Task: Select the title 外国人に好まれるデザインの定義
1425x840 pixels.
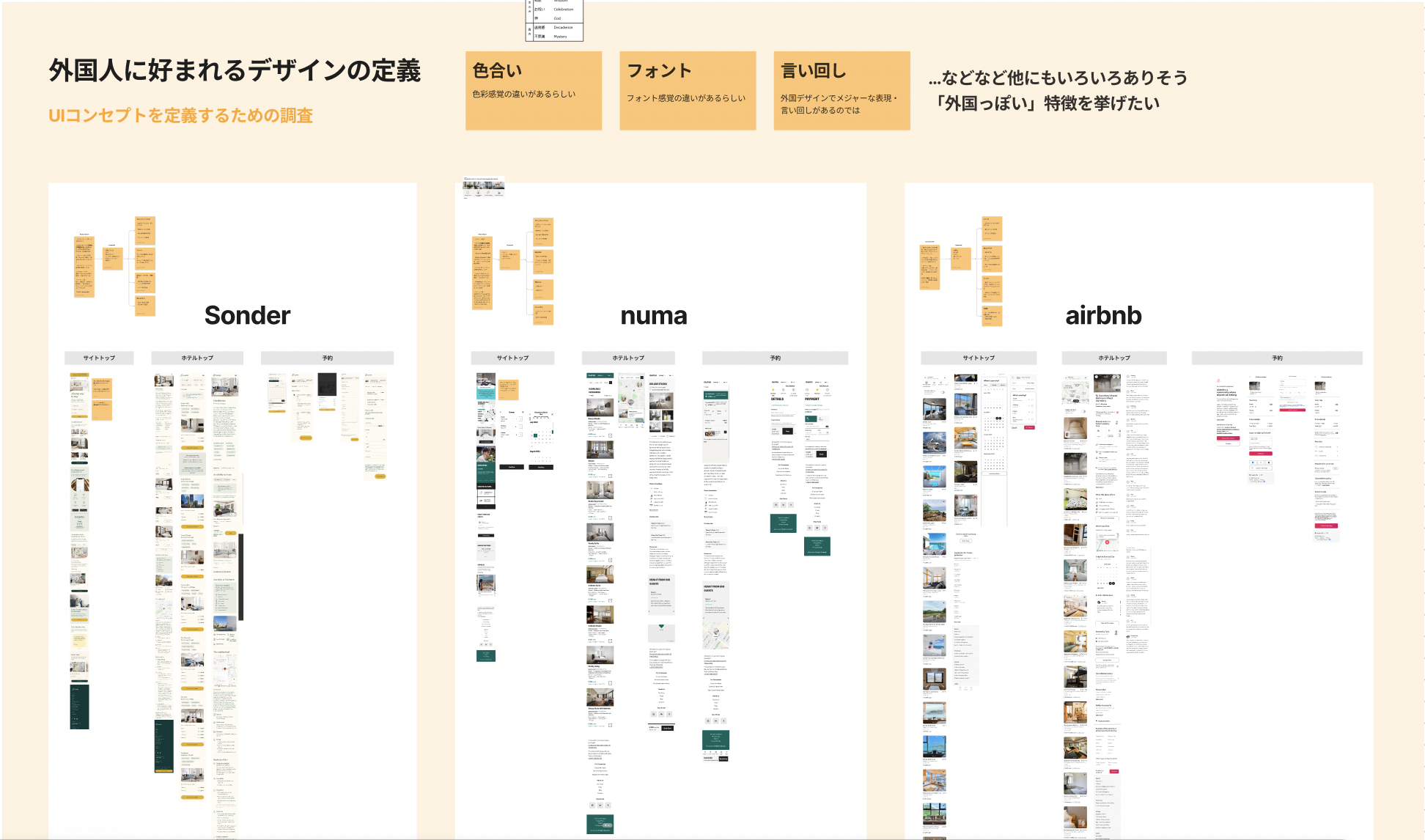Action: click(235, 70)
